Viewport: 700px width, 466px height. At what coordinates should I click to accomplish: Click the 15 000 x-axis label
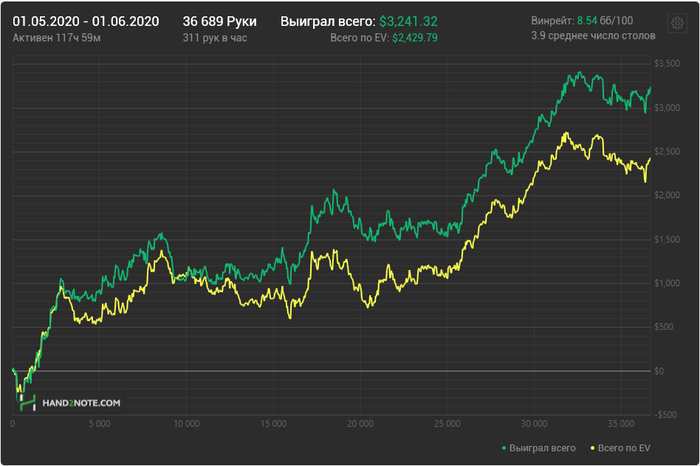tap(273, 424)
